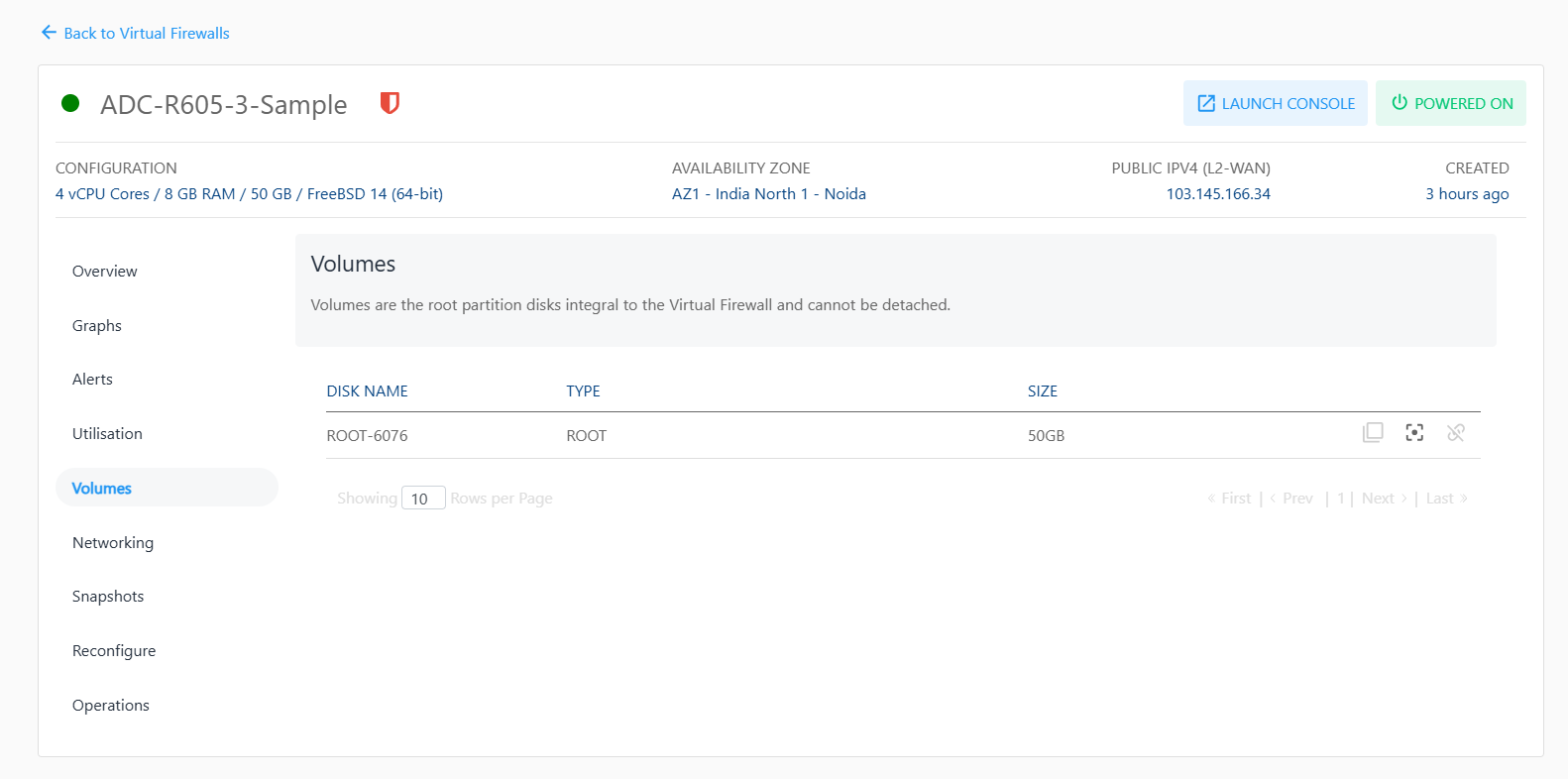This screenshot has height=779, width=1568.
Task: Click the back arrow icon at top
Action: pos(49,33)
